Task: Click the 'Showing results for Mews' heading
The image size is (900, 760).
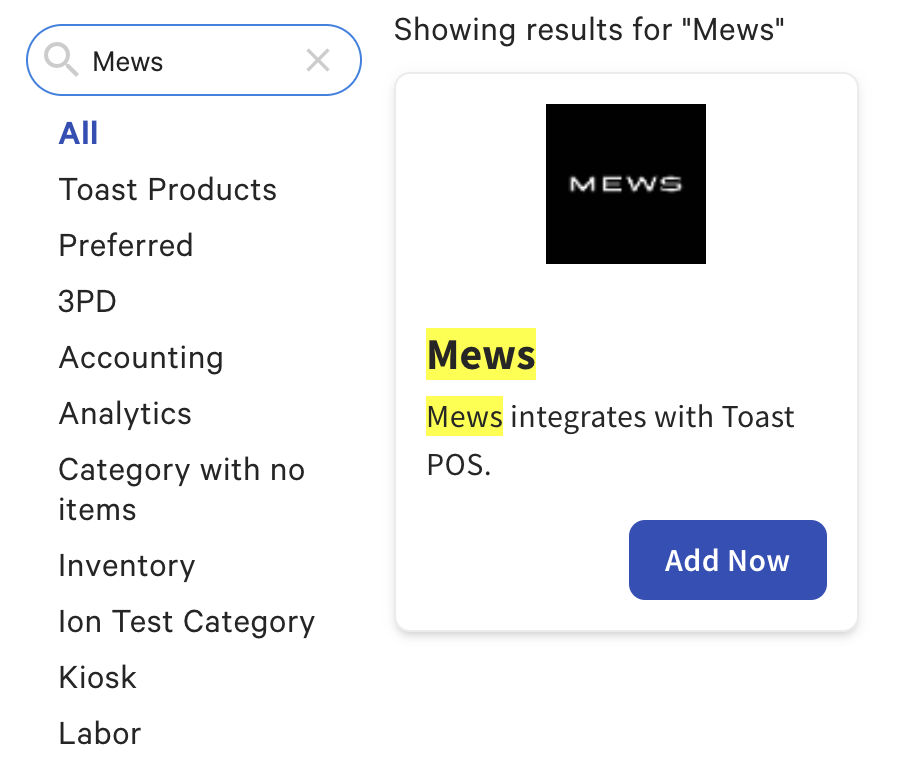Action: coord(589,30)
